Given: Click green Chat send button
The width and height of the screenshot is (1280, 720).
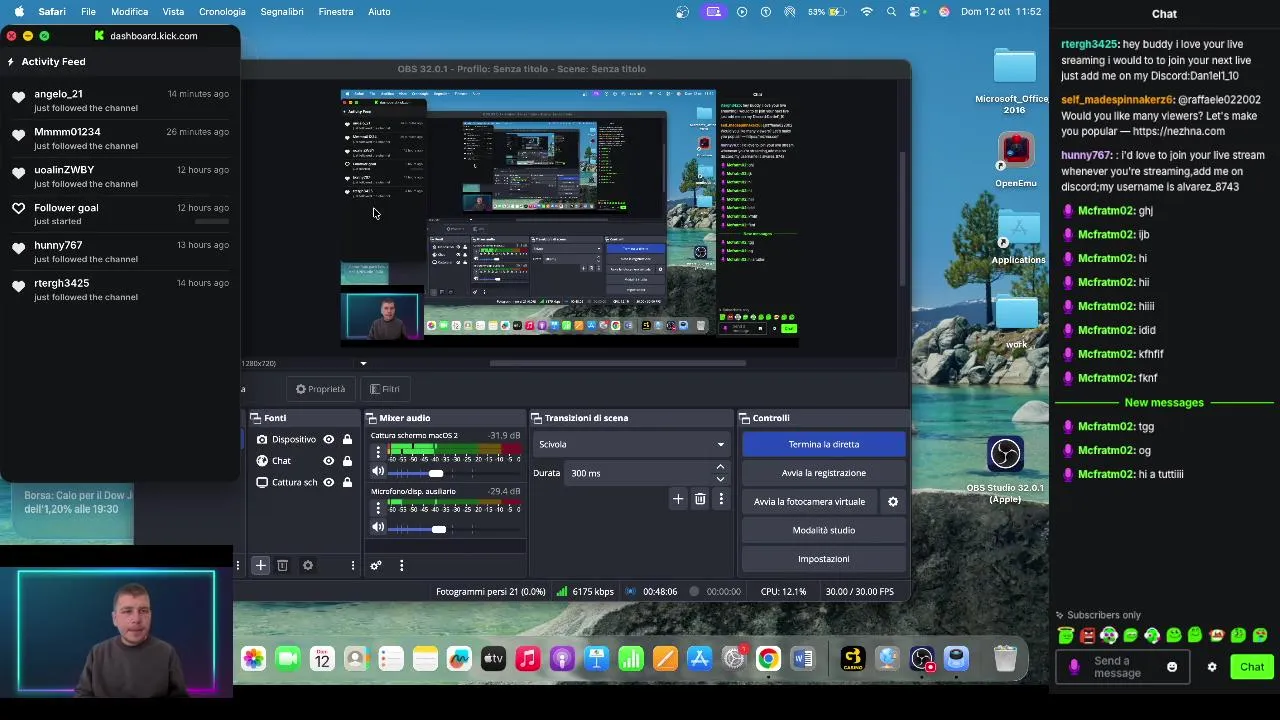Looking at the screenshot, I should [x=1252, y=667].
